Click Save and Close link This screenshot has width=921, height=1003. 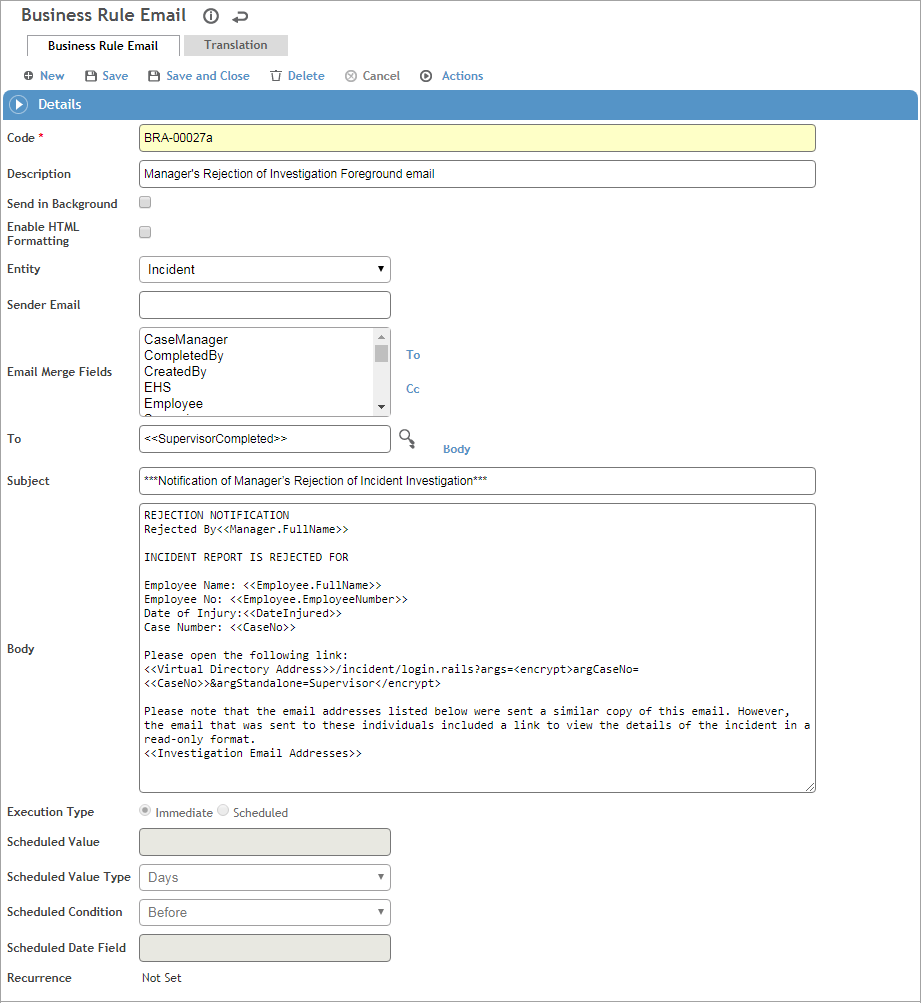(208, 76)
